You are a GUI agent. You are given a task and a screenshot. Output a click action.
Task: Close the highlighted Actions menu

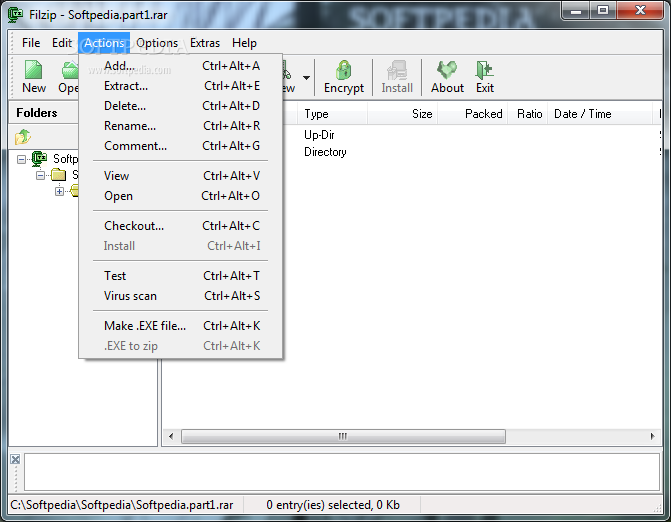point(104,43)
